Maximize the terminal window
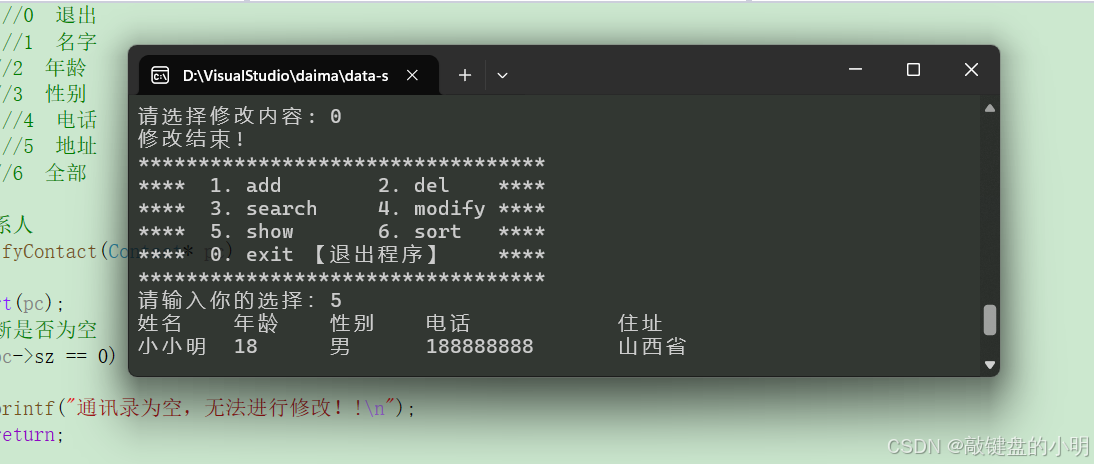This screenshot has height=464, width=1094. (913, 69)
